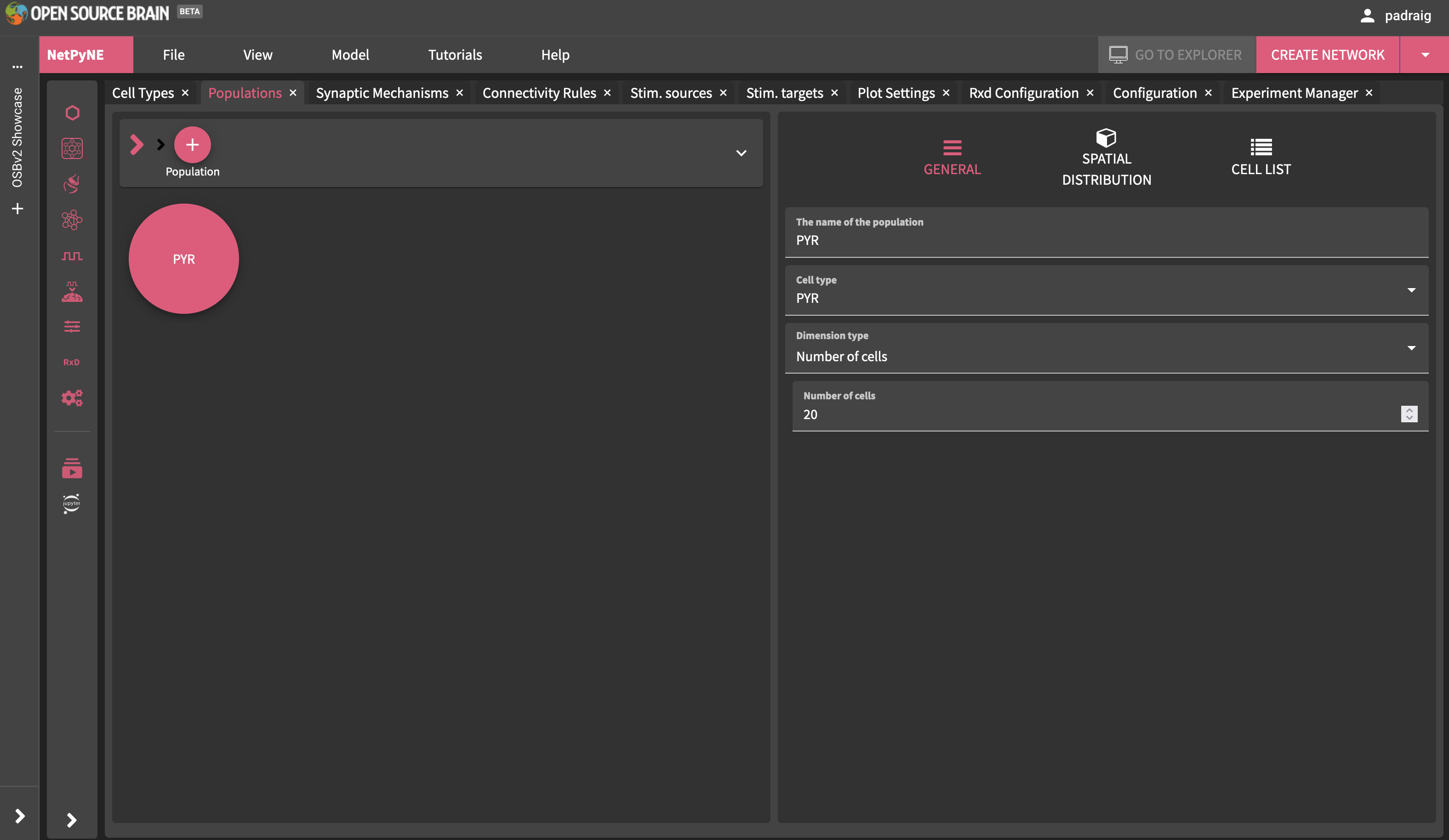The height and width of the screenshot is (840, 1449).
Task: Click Go To Explorer button
Action: (x=1177, y=55)
